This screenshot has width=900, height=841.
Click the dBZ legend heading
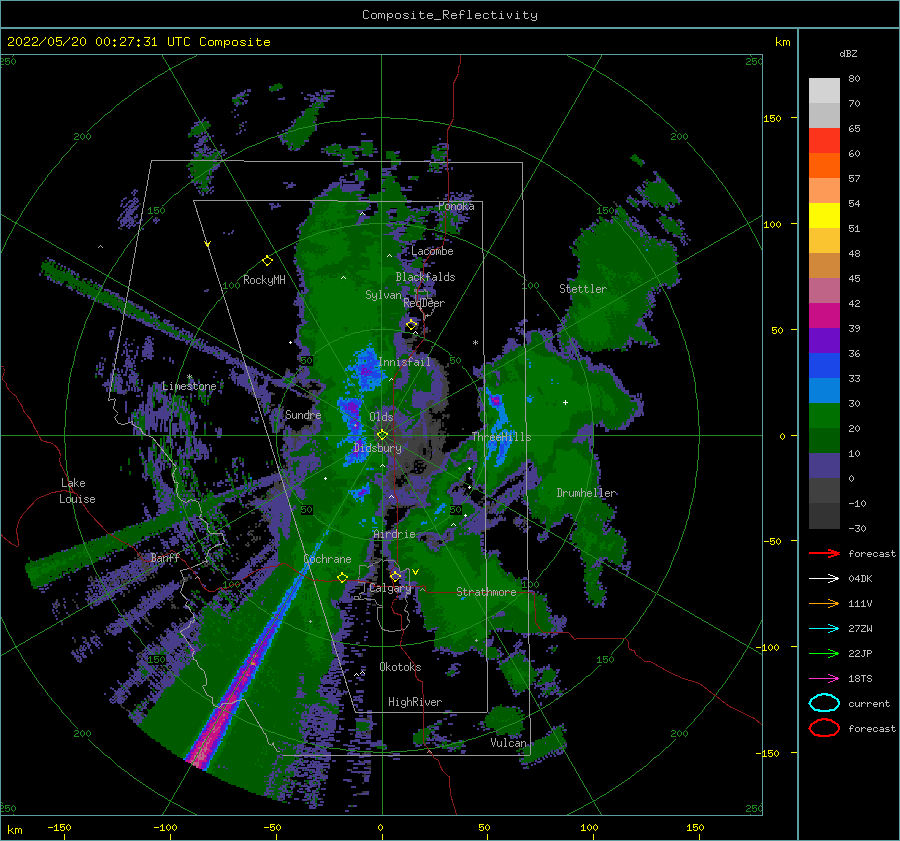[848, 53]
